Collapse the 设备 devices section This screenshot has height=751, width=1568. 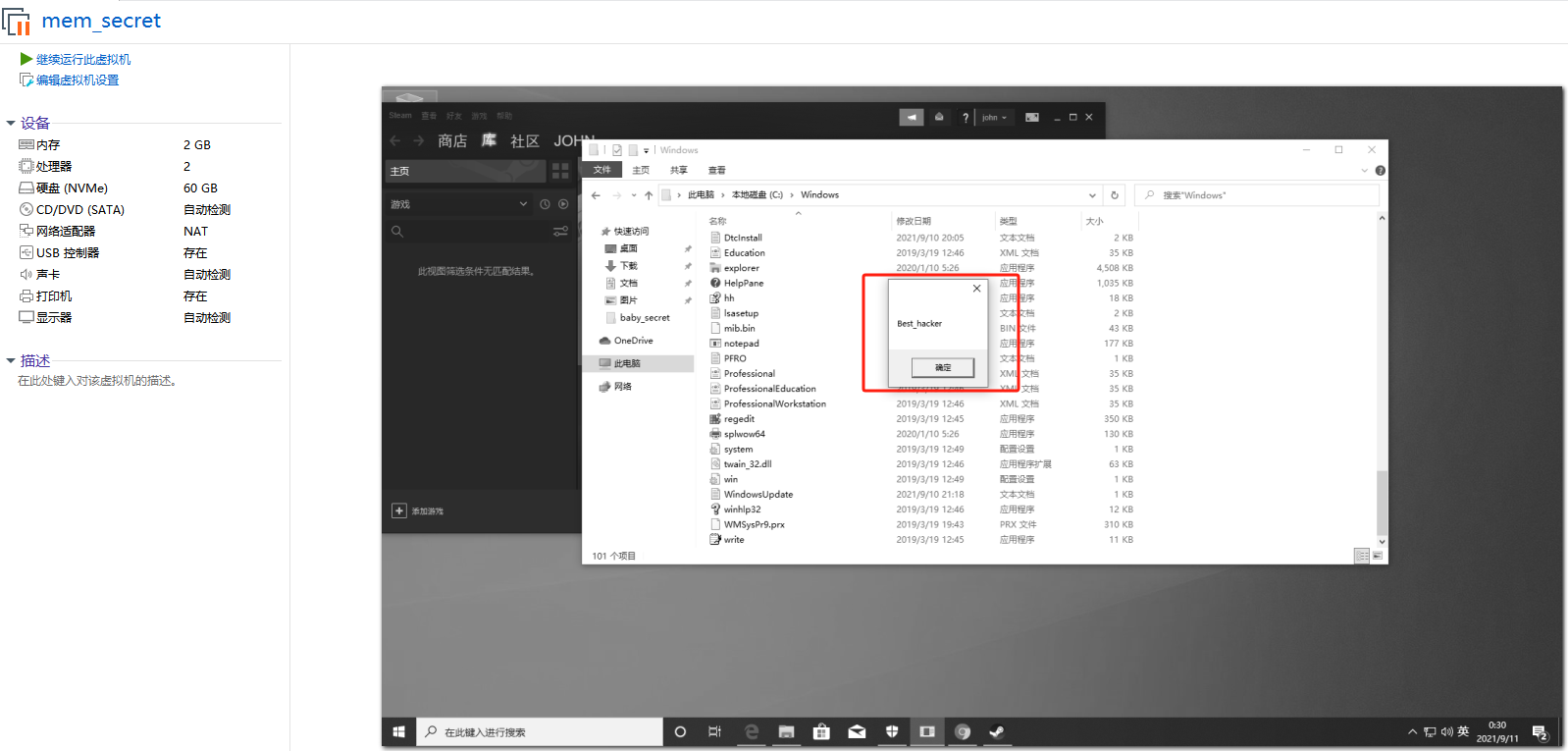(x=11, y=124)
